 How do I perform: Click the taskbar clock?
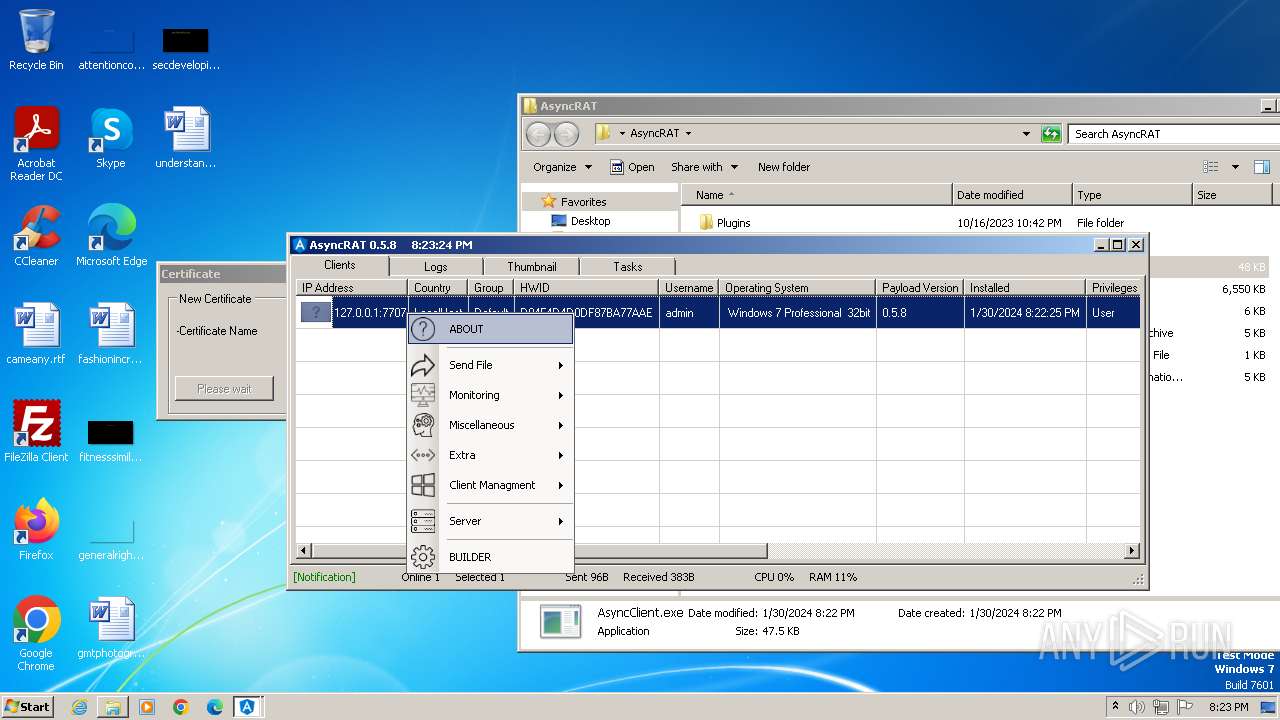coord(1228,707)
